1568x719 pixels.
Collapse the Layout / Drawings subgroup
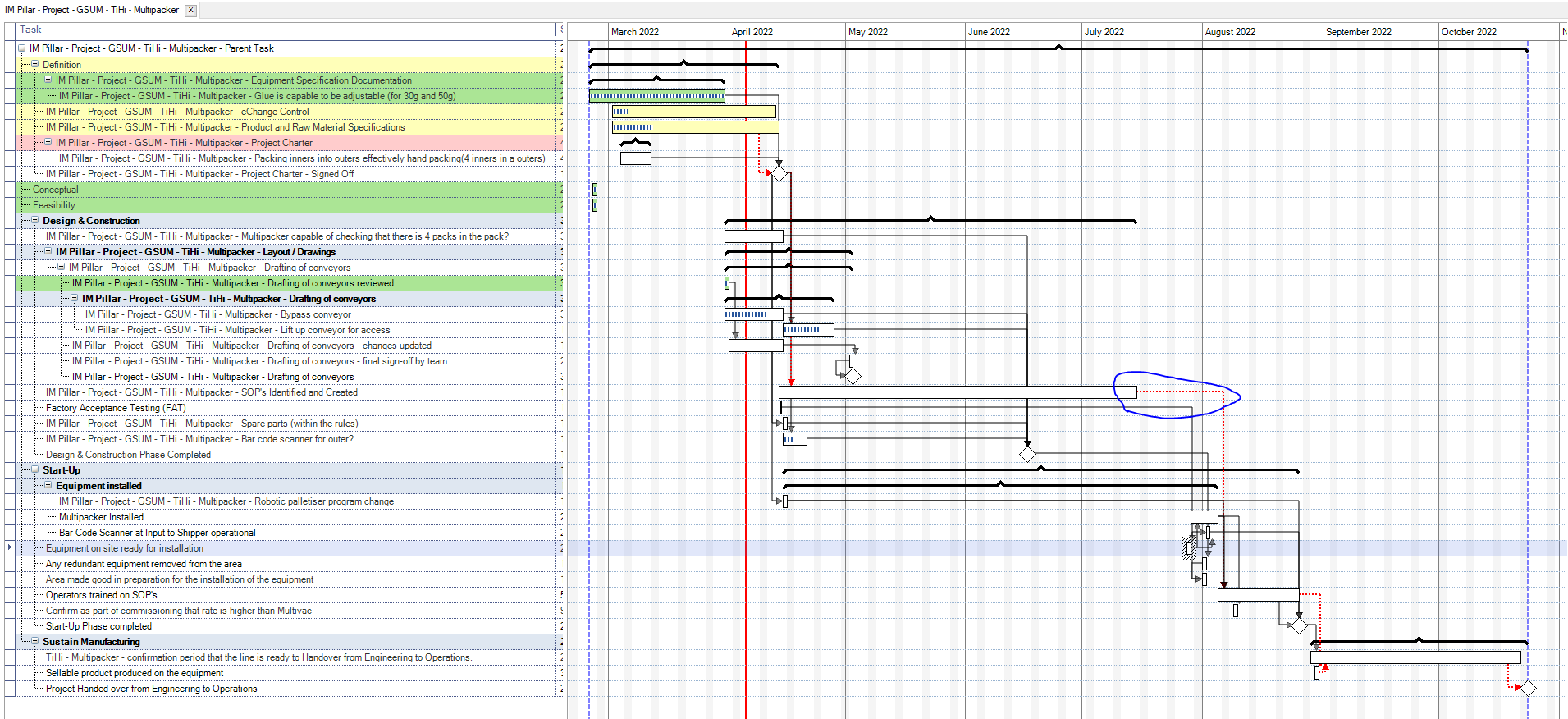(48, 251)
